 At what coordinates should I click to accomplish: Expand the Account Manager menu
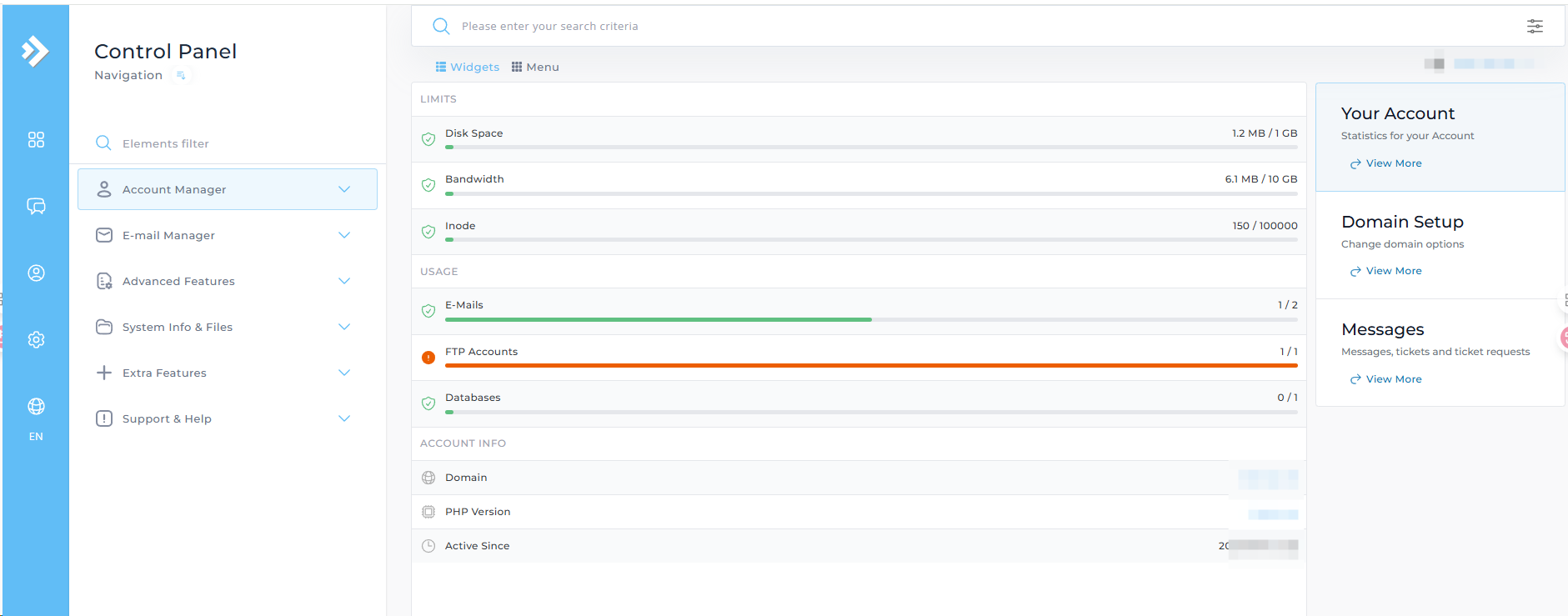click(227, 189)
